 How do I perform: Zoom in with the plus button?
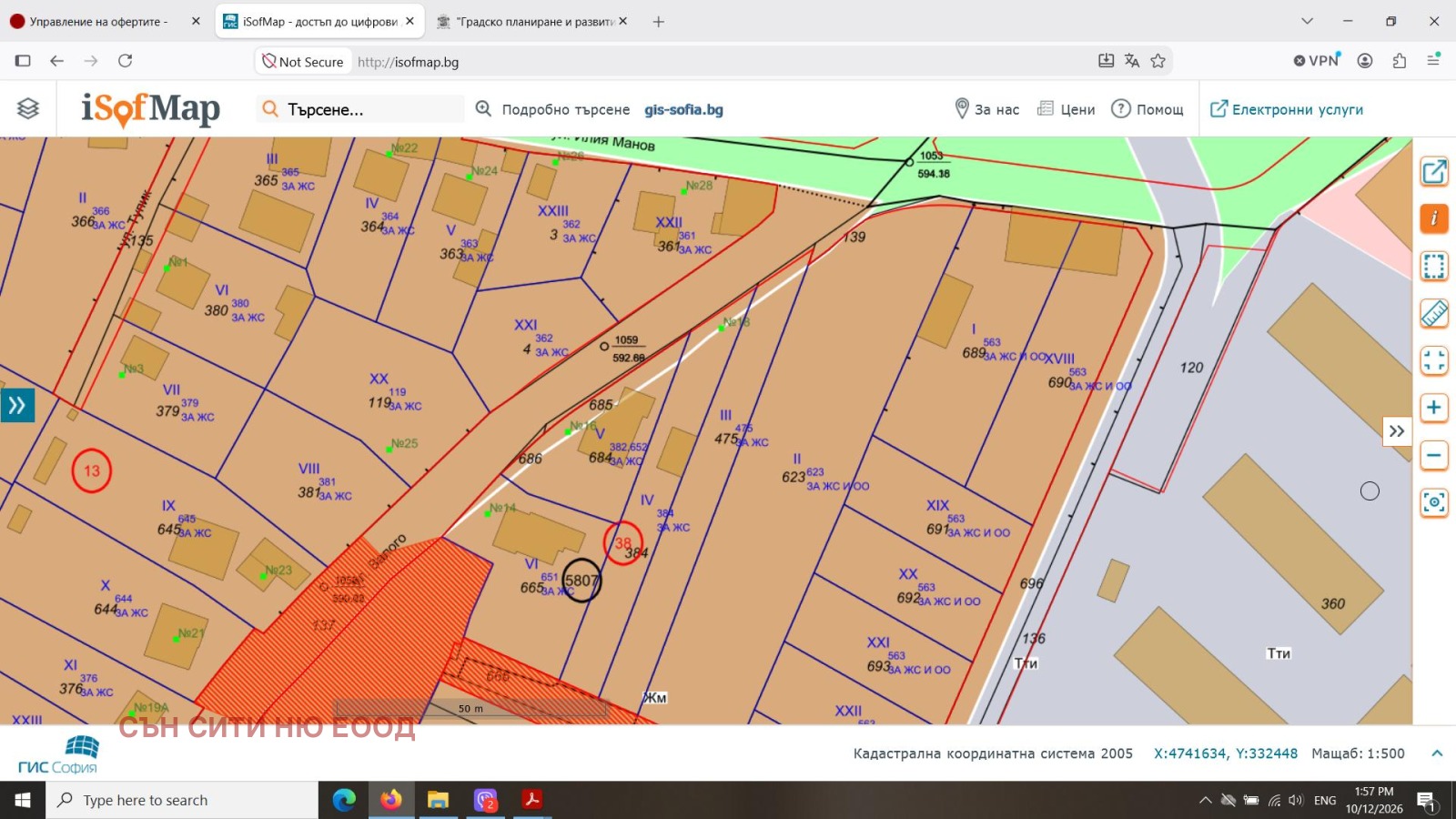tap(1434, 408)
